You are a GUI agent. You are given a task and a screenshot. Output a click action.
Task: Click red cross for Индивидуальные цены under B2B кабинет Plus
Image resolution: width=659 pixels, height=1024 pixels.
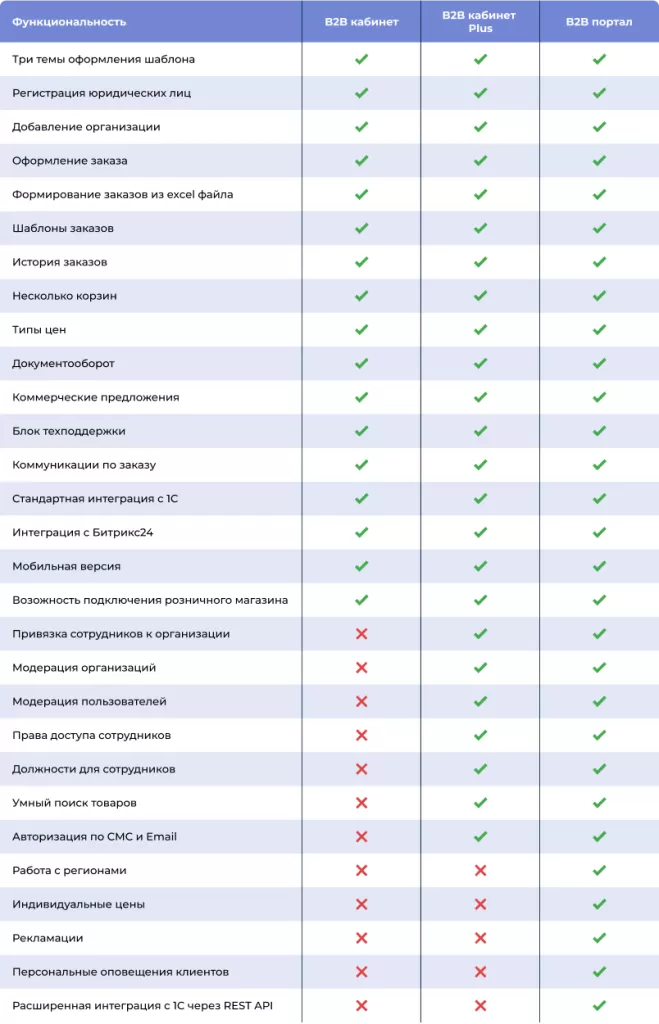coord(480,904)
